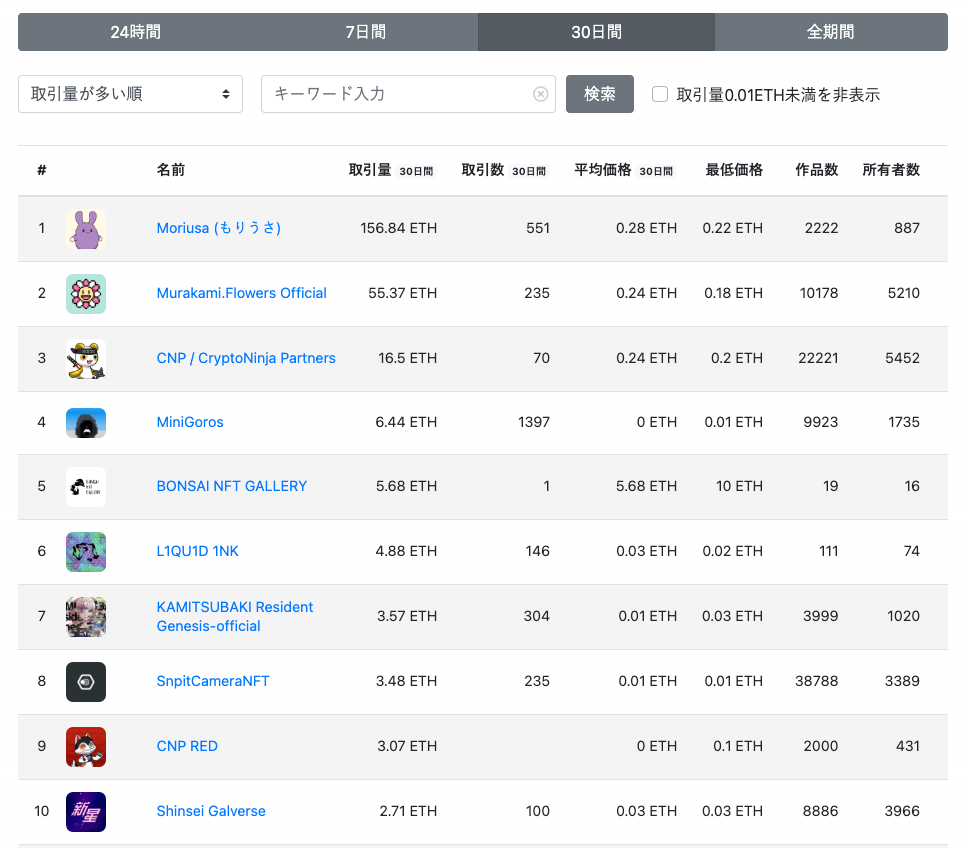
Task: Open the Moriusa (もりうさ) collection link
Action: [219, 228]
